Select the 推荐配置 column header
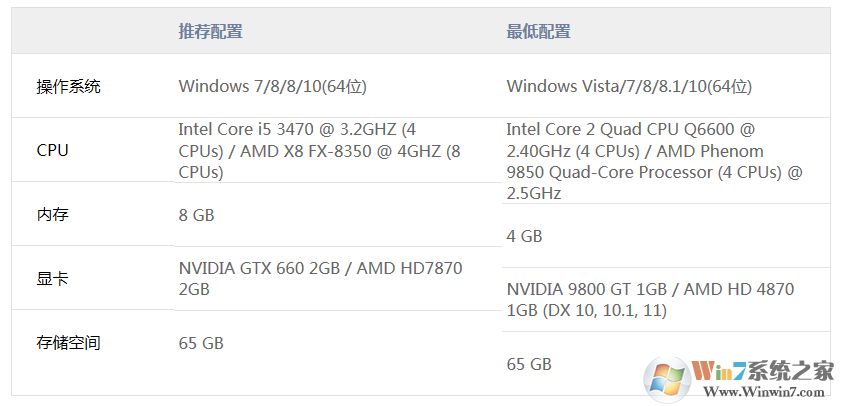Screen dimensions: 841x406 pos(210,31)
